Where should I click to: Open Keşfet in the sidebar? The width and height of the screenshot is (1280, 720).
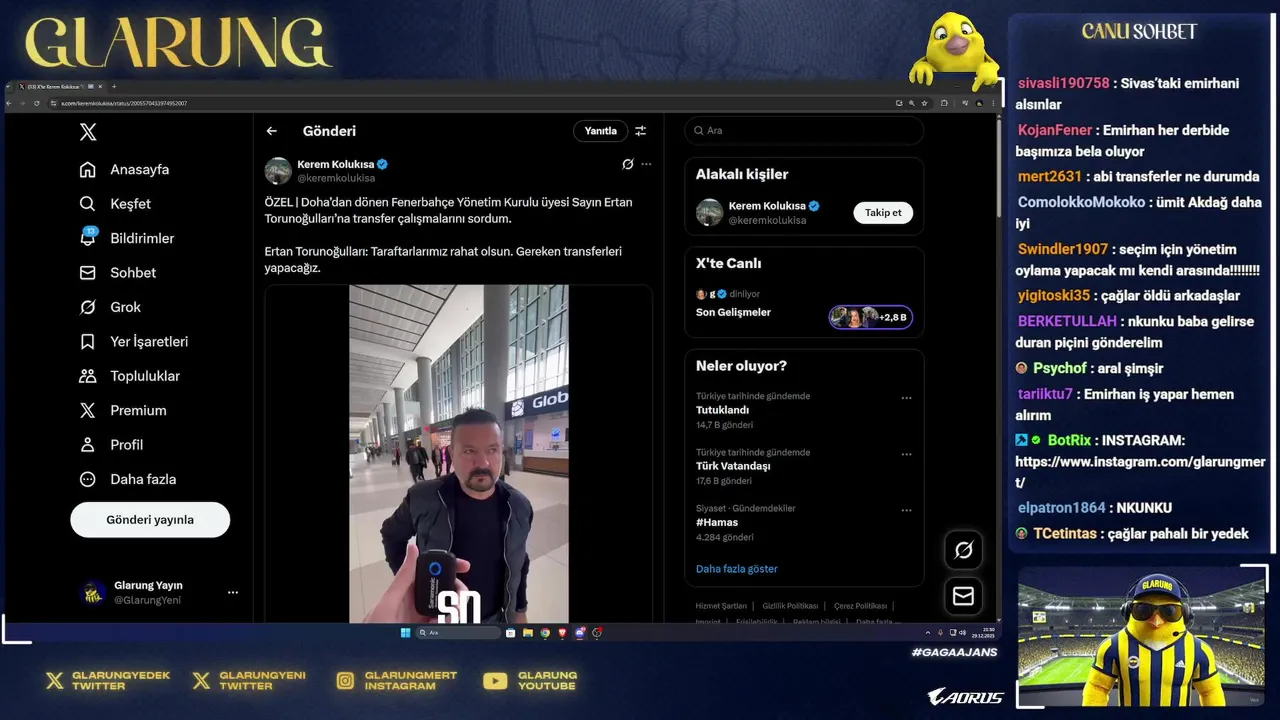coord(115,204)
